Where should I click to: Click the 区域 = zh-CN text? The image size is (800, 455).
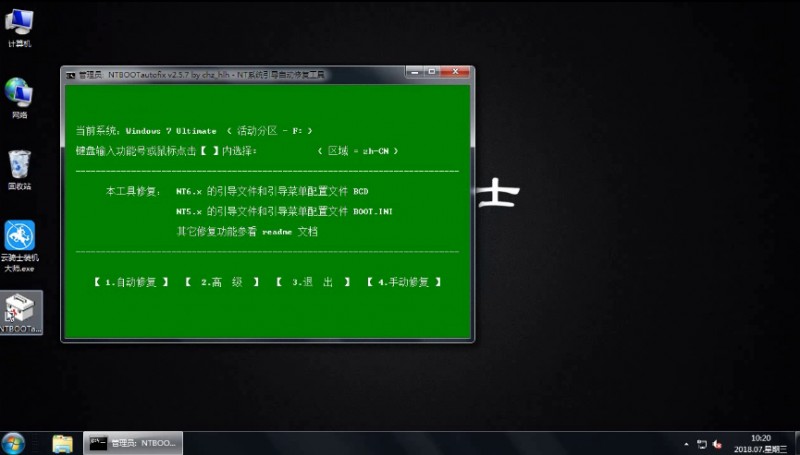tap(358, 151)
